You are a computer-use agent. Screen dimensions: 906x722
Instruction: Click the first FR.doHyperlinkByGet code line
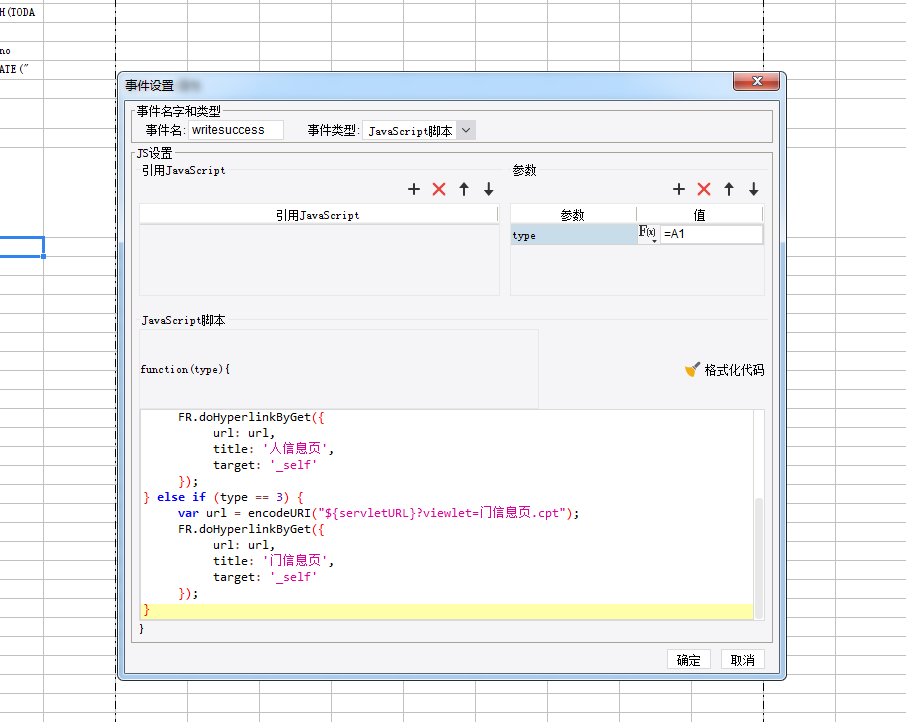[251, 417]
